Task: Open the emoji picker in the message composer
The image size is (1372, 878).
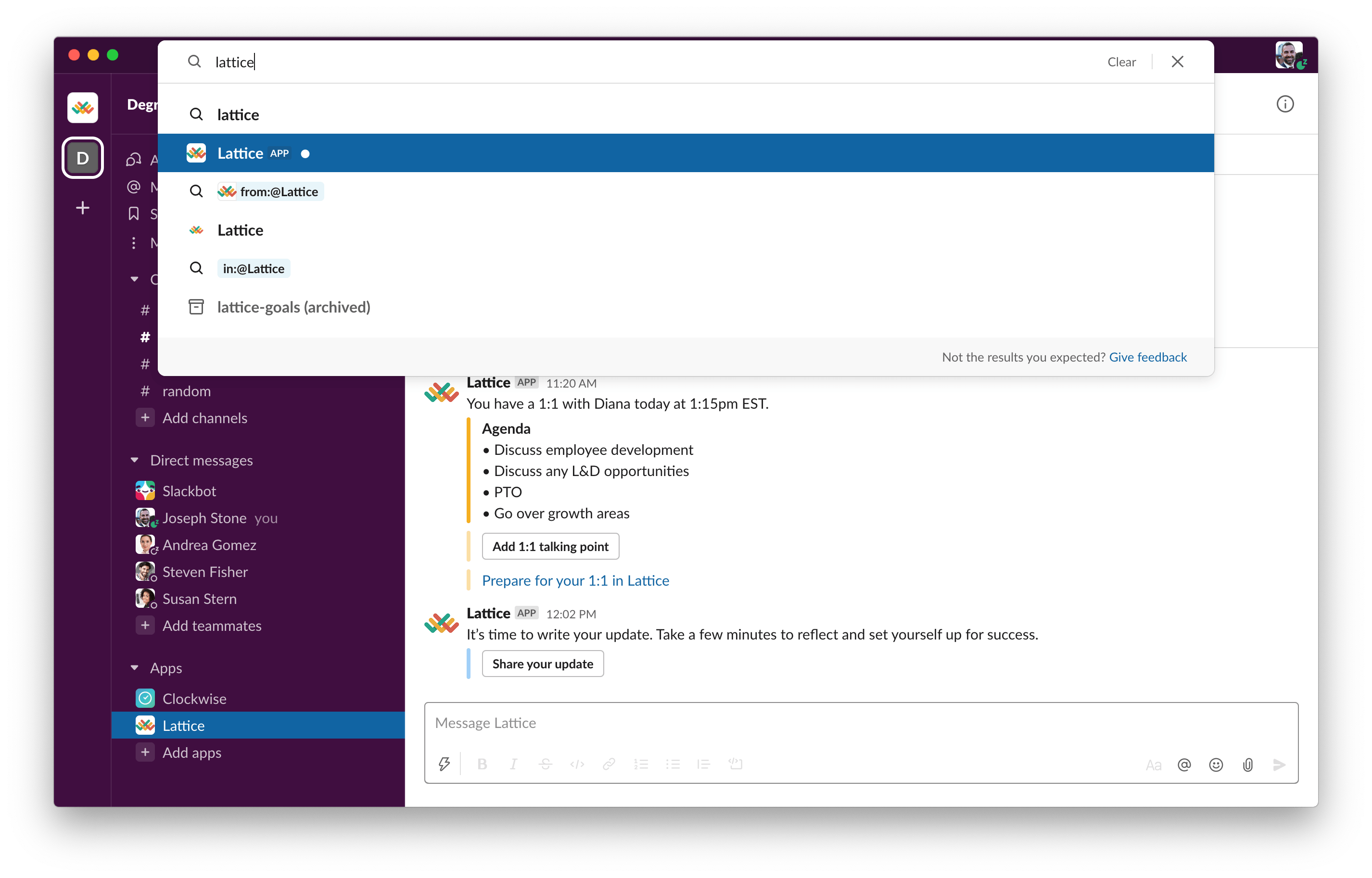Action: 1216,764
